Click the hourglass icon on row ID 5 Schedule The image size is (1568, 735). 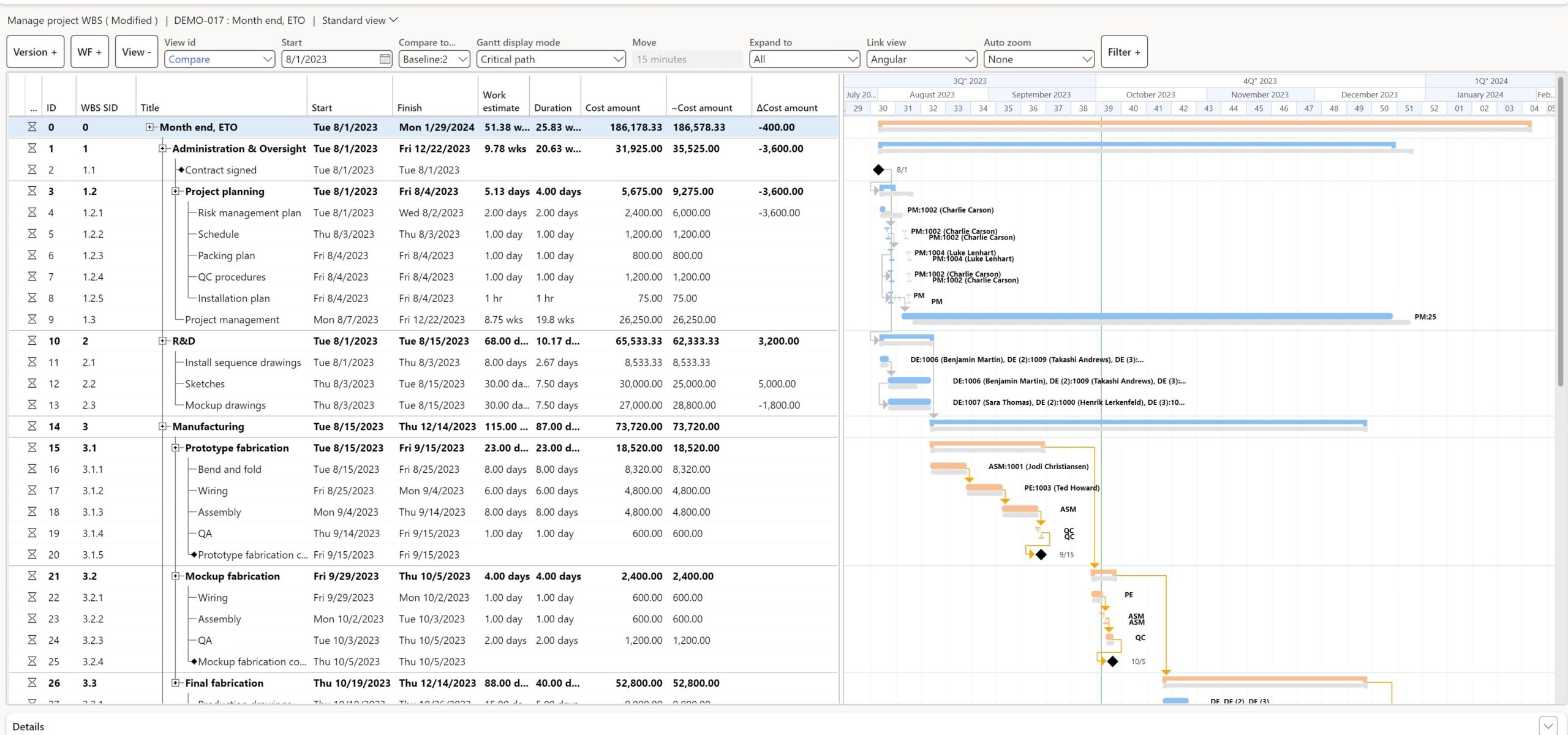32,233
